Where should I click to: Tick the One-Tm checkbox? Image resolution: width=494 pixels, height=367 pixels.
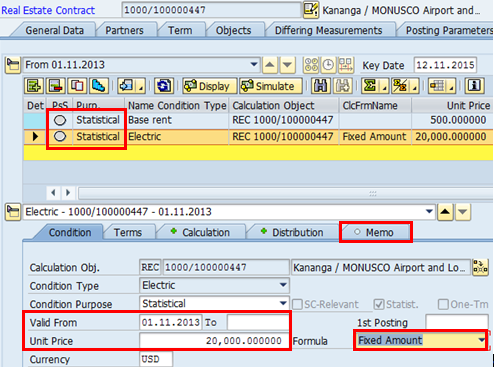tap(443, 304)
